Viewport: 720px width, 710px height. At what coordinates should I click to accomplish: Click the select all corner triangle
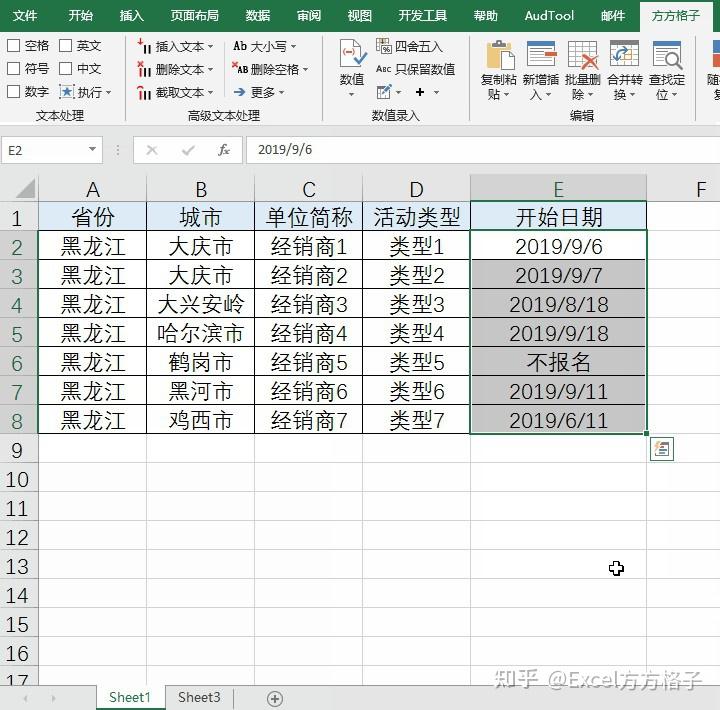coord(23,189)
